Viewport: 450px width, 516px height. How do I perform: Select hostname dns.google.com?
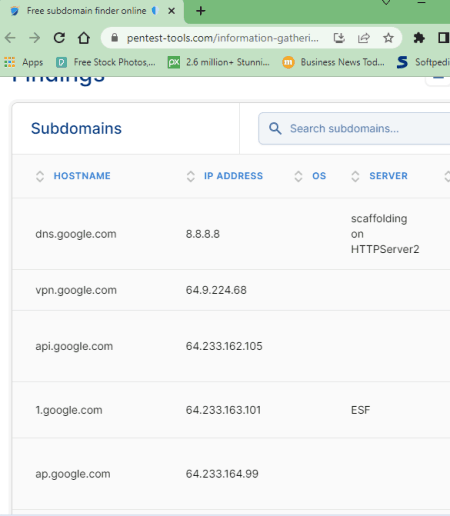76,234
